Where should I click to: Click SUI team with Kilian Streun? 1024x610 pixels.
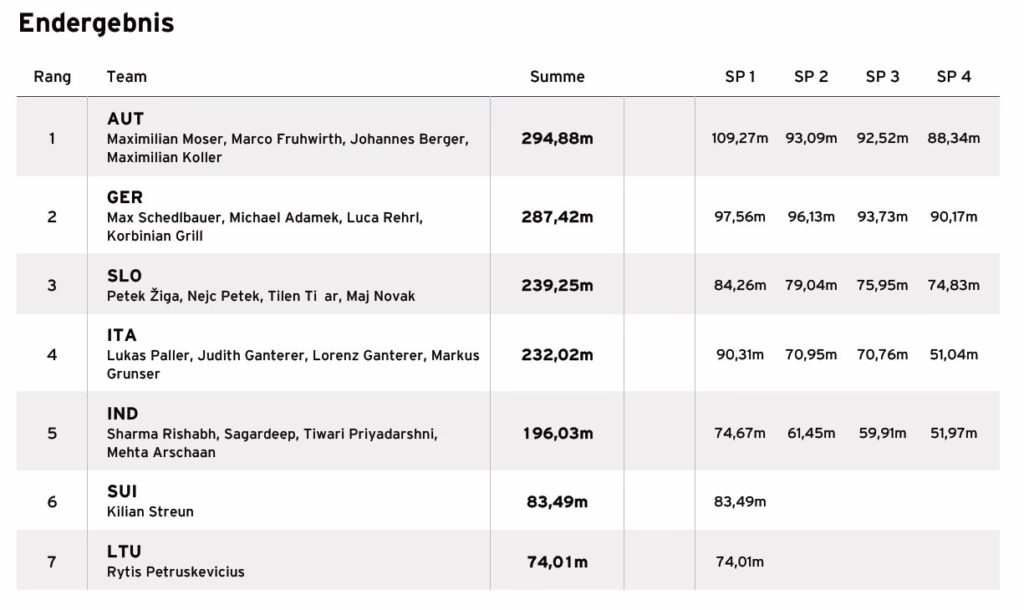pyautogui.click(x=150, y=501)
